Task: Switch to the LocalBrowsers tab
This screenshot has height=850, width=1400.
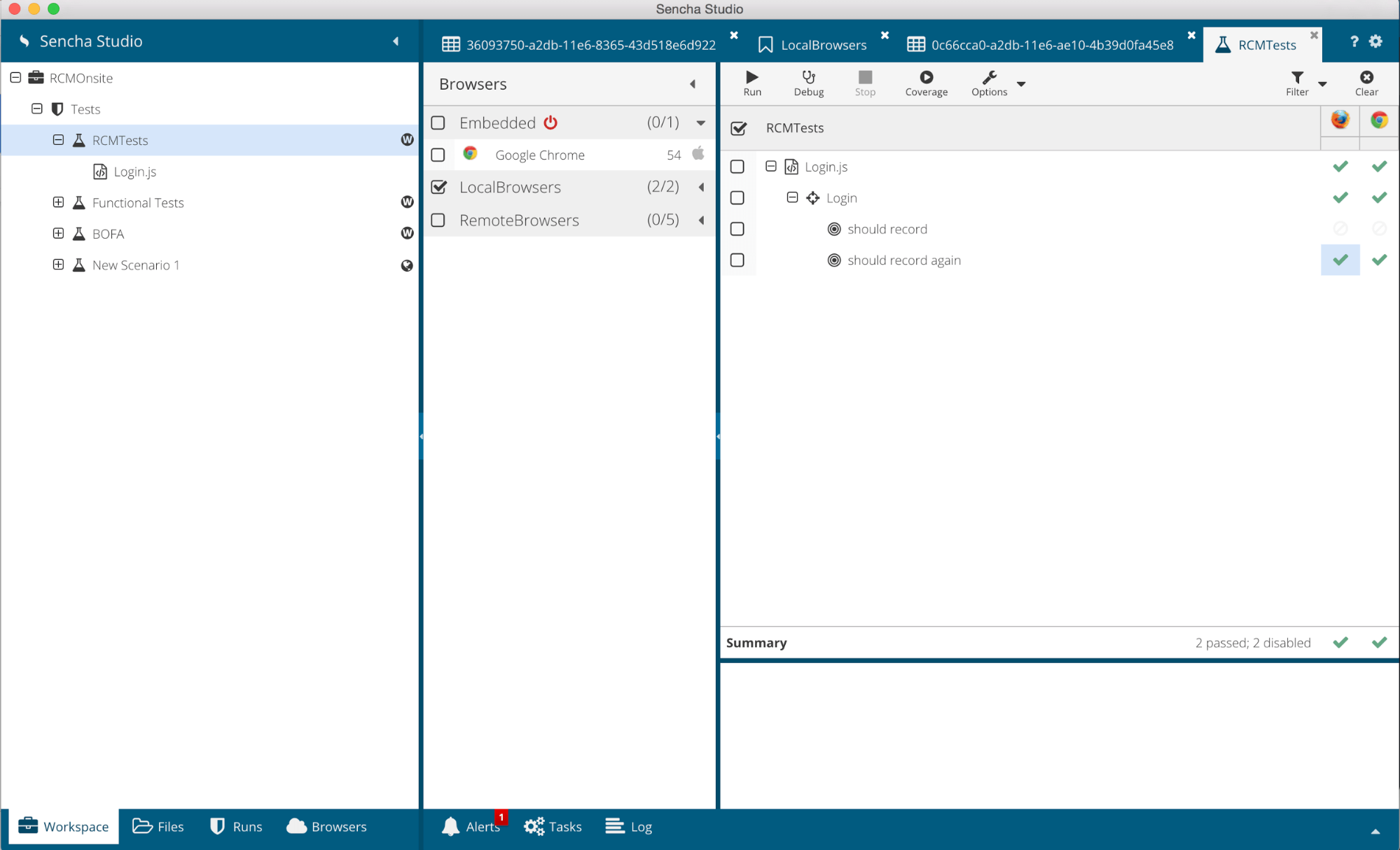Action: tap(812, 45)
